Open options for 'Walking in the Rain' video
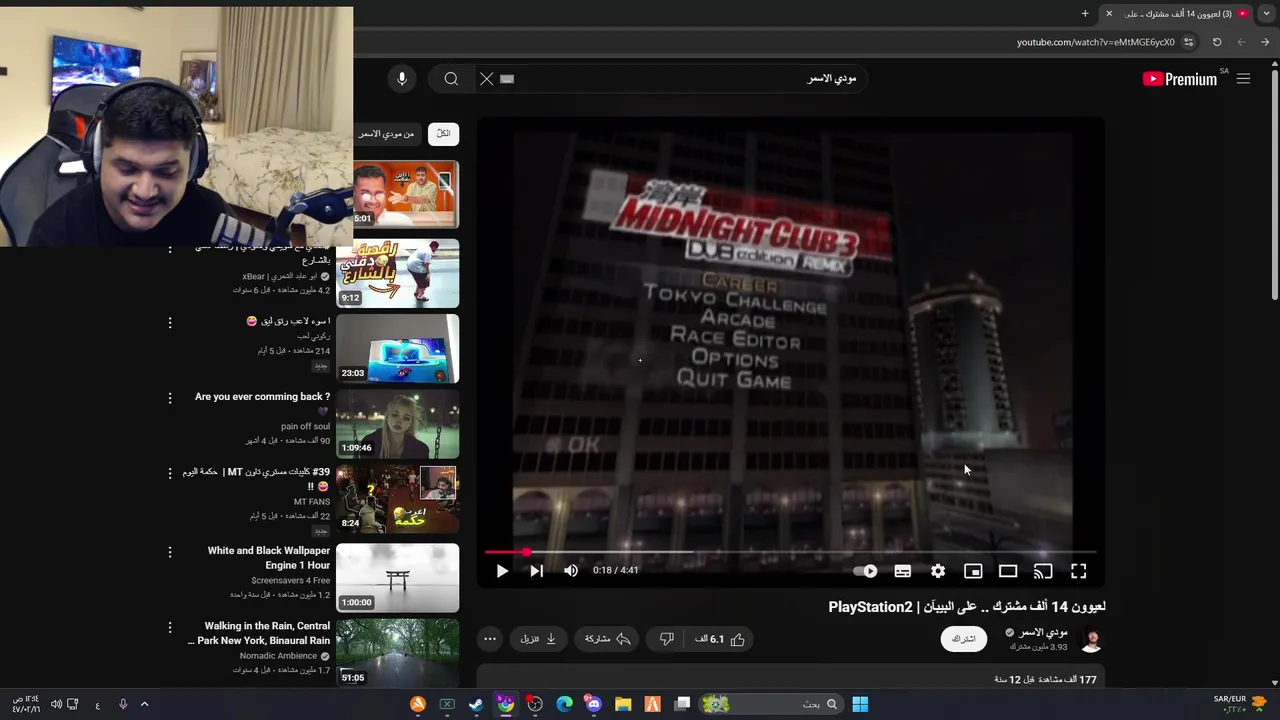The image size is (1280, 720). tap(170, 627)
